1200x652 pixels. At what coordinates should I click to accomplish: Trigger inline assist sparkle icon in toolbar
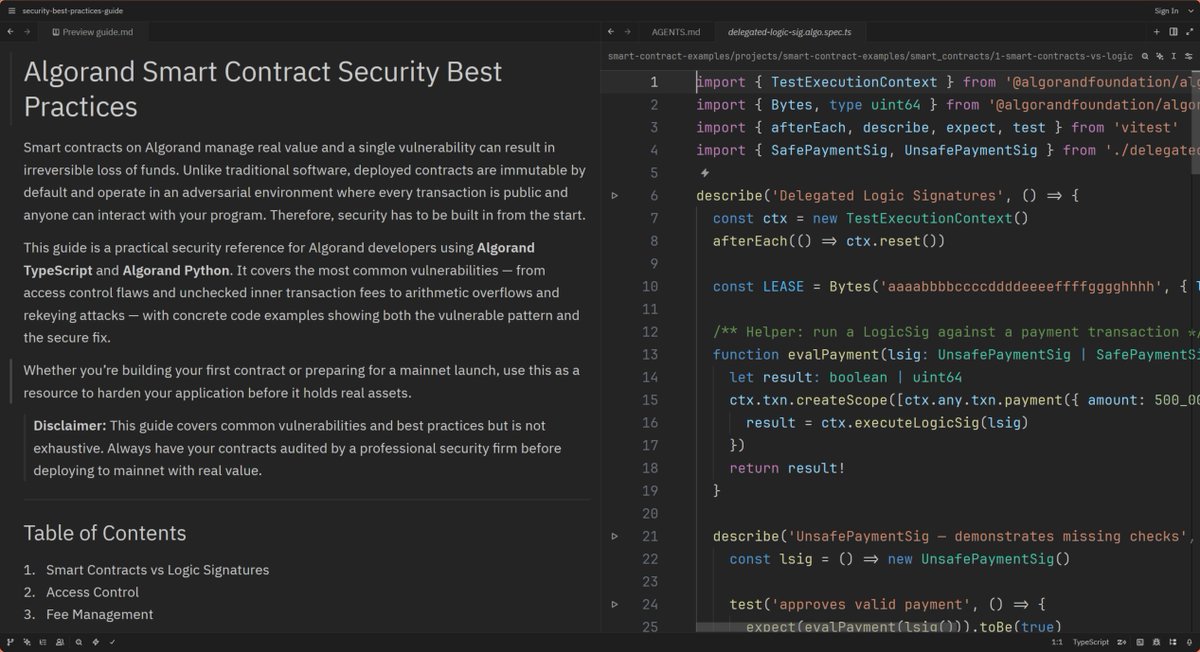pos(1160,56)
